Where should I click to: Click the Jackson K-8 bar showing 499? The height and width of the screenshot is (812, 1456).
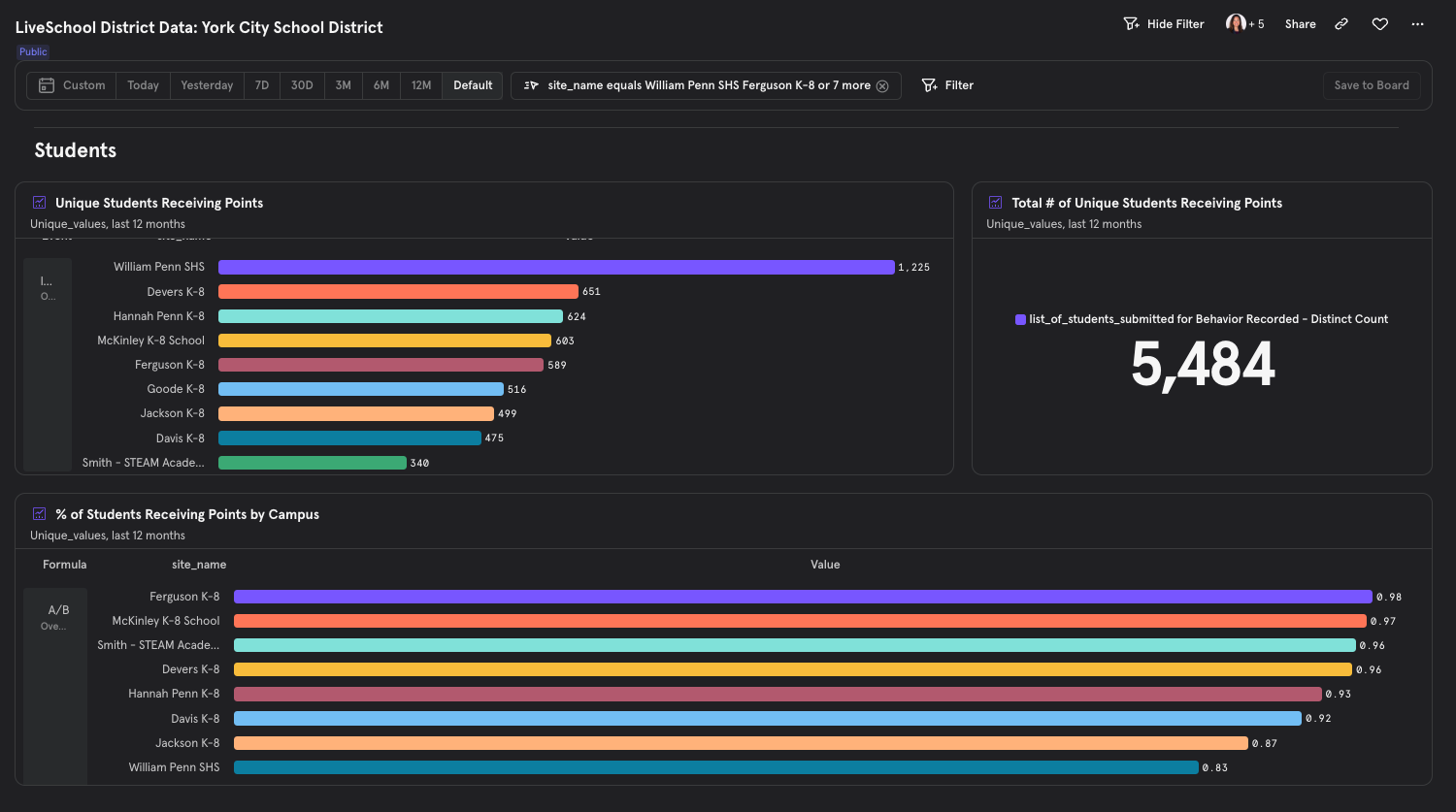356,413
